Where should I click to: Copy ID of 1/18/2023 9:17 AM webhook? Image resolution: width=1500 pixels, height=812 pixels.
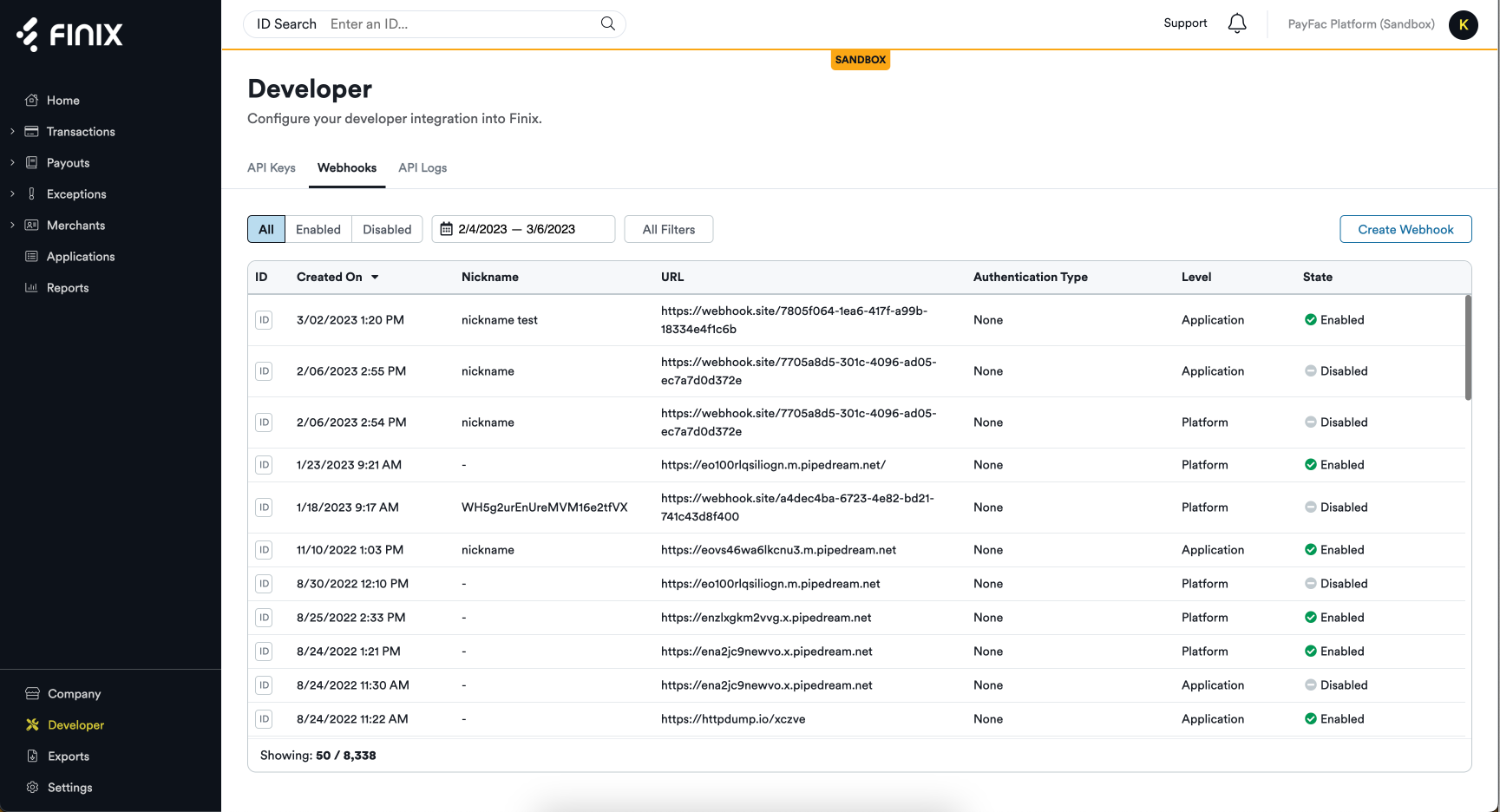(264, 507)
